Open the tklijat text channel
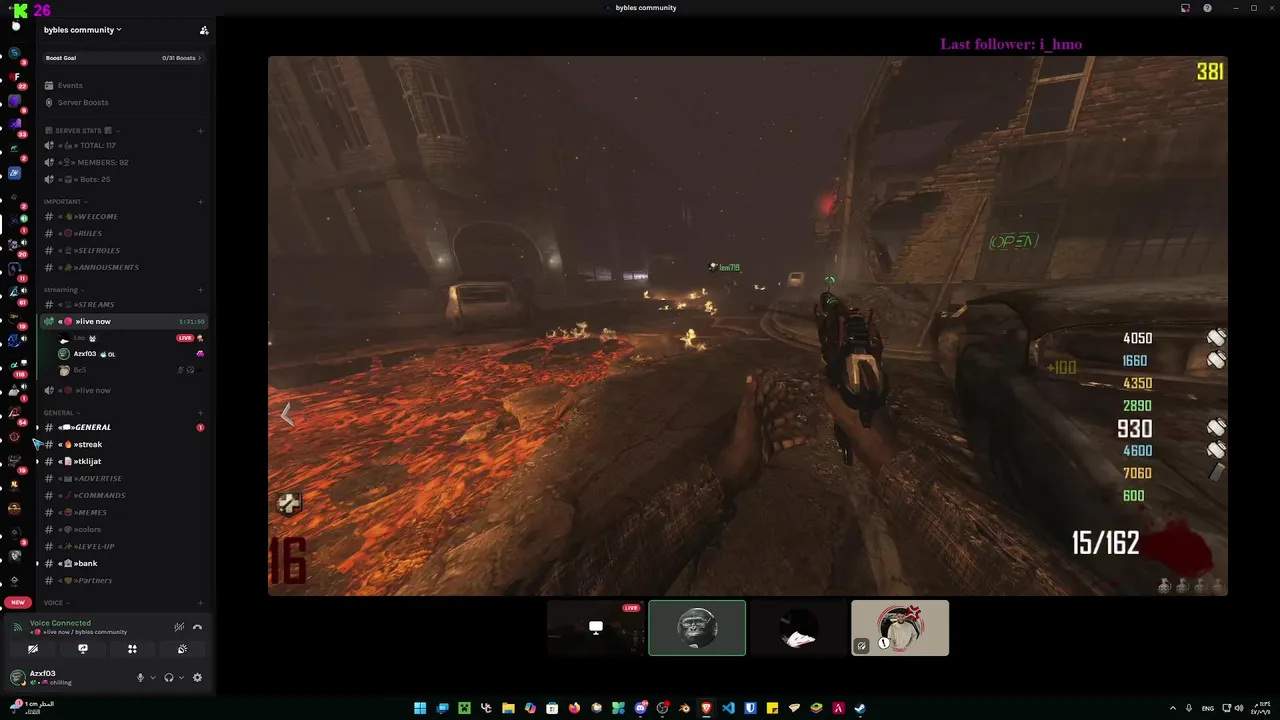Viewport: 1280px width, 720px height. point(124,461)
